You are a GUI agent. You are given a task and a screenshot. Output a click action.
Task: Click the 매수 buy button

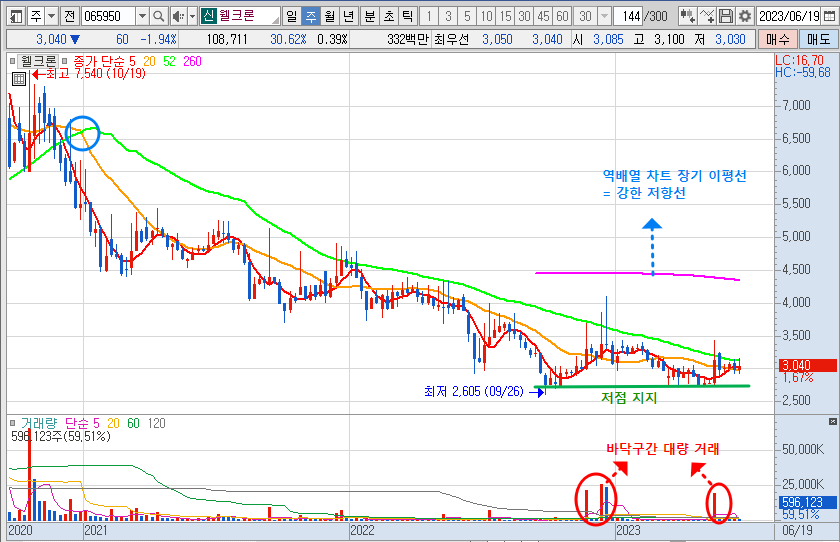[777, 39]
